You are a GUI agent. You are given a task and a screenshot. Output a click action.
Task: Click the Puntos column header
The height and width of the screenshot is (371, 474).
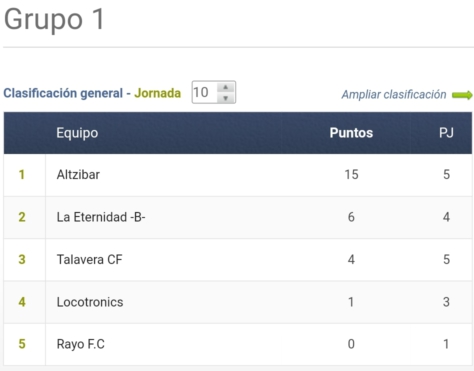[351, 133]
